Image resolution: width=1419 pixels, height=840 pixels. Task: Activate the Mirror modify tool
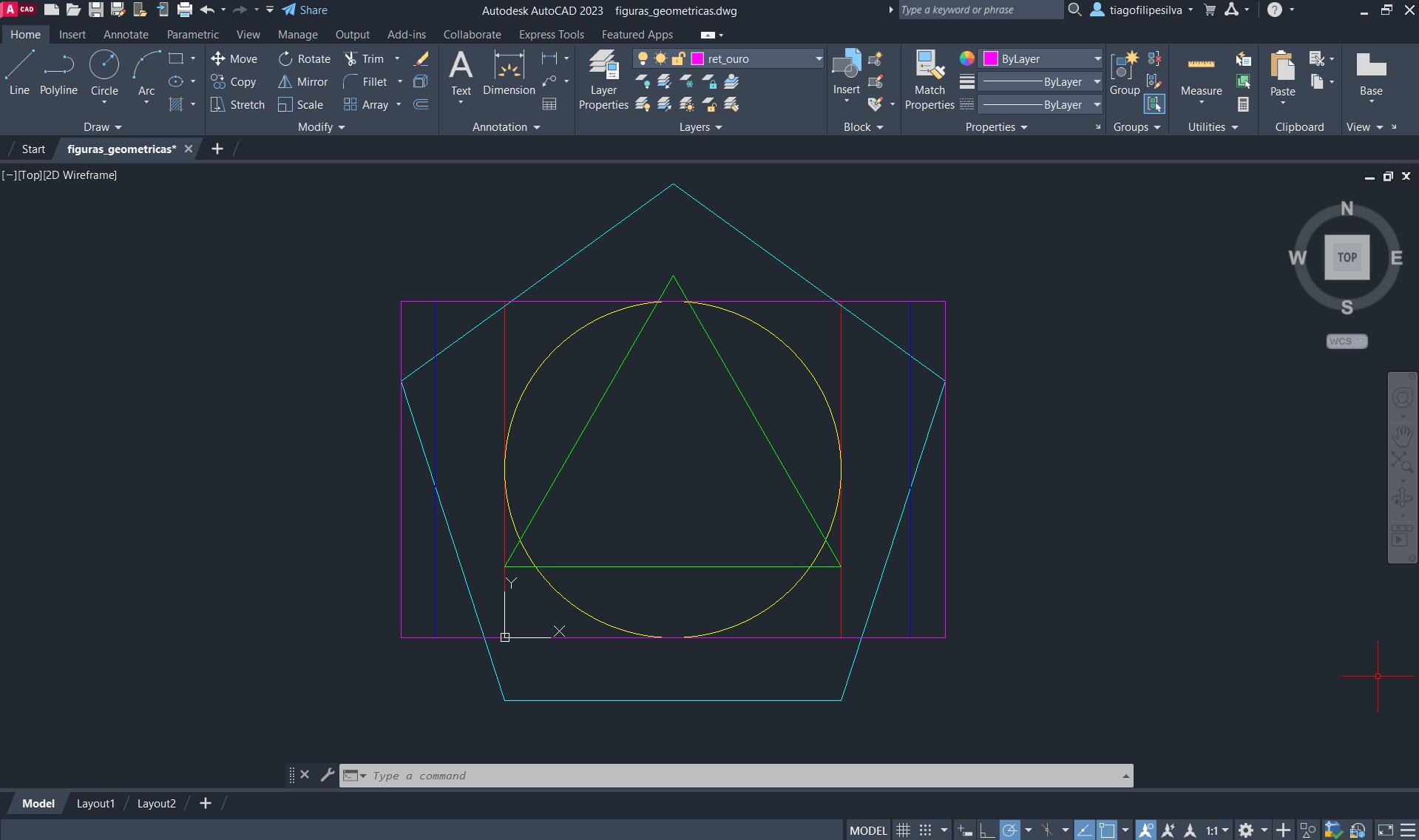click(x=303, y=82)
